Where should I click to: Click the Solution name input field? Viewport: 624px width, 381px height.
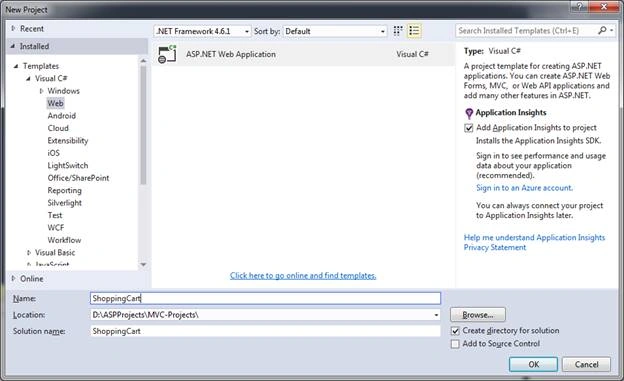pyautogui.click(x=265, y=331)
